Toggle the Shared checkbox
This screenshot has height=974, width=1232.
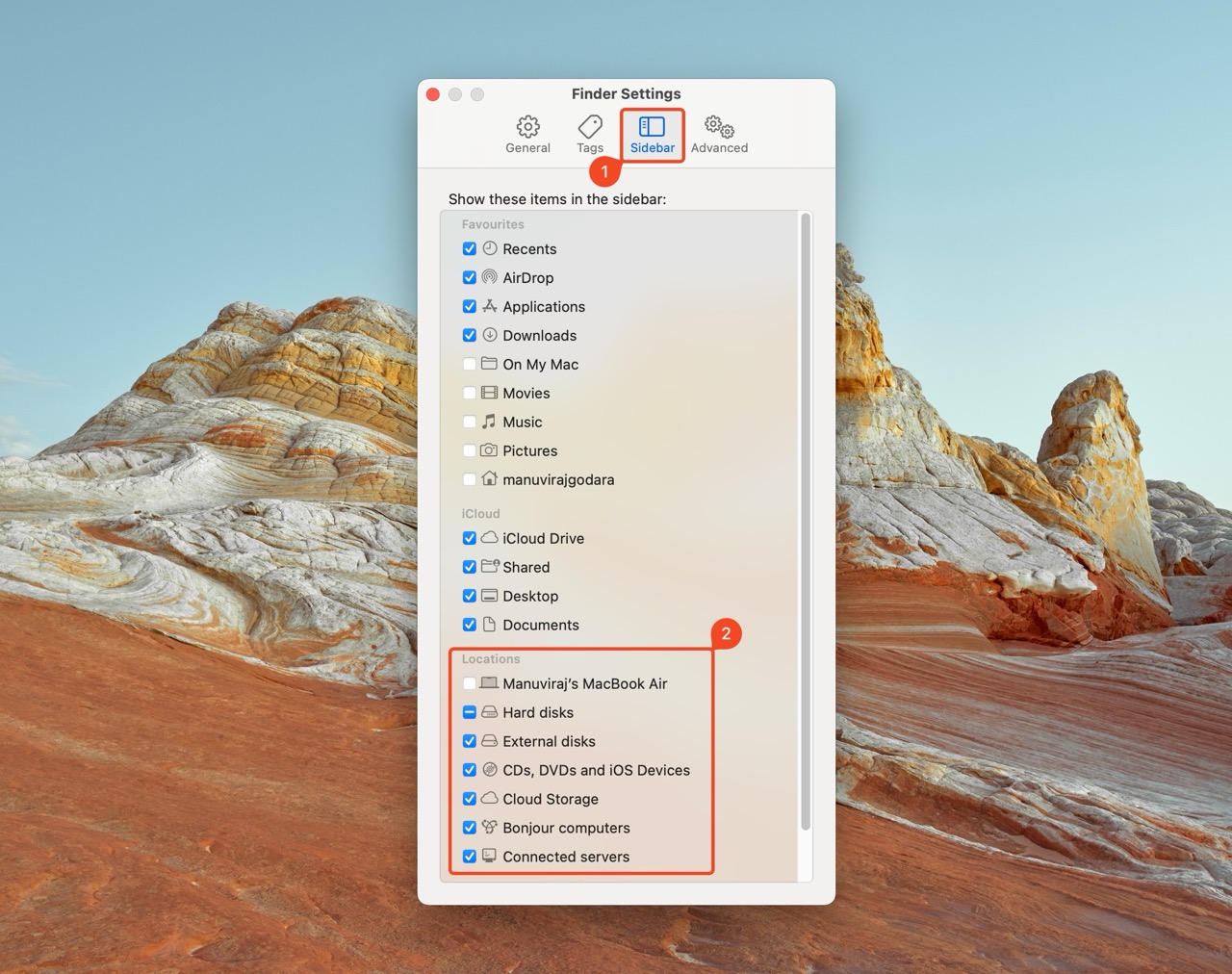pos(470,567)
